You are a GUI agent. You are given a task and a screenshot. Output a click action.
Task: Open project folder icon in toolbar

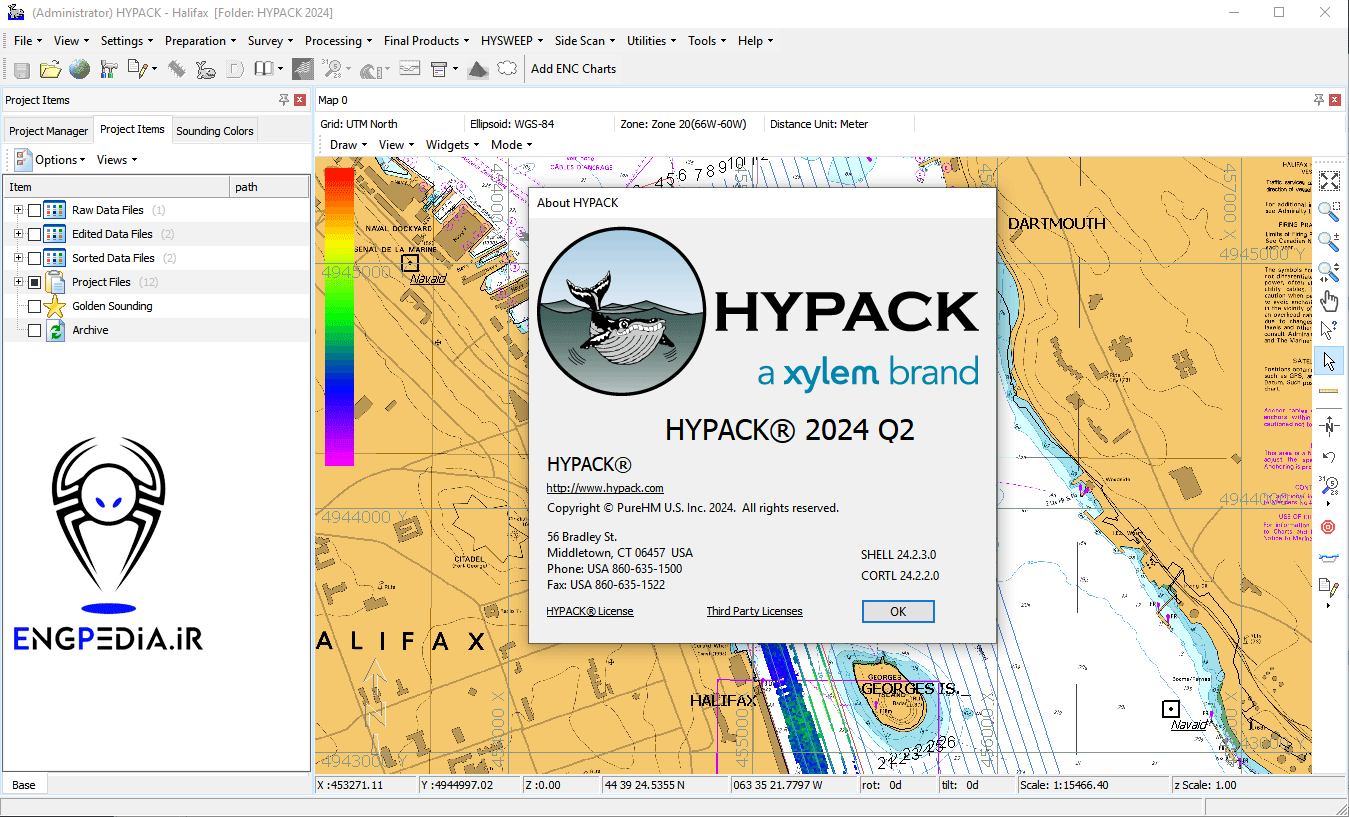point(50,69)
